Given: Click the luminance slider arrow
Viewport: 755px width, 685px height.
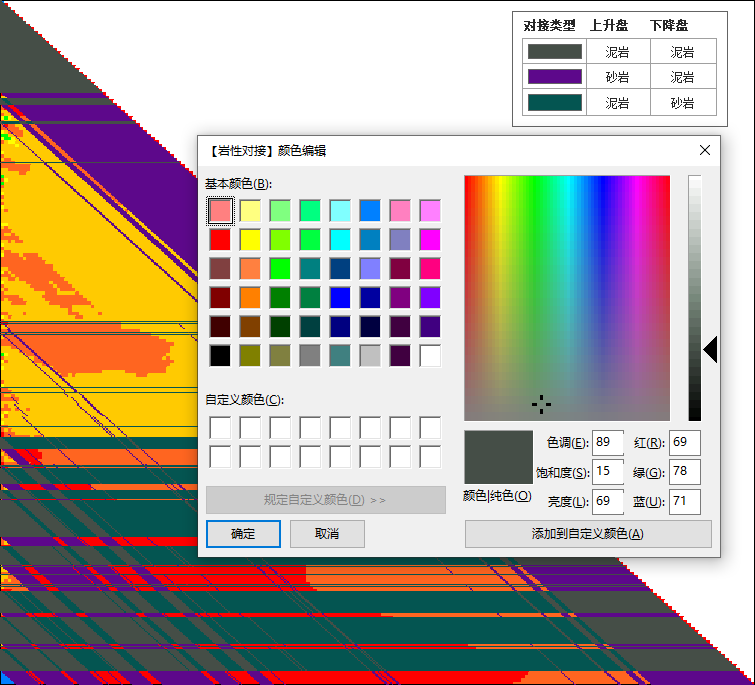Looking at the screenshot, I should [x=710, y=349].
